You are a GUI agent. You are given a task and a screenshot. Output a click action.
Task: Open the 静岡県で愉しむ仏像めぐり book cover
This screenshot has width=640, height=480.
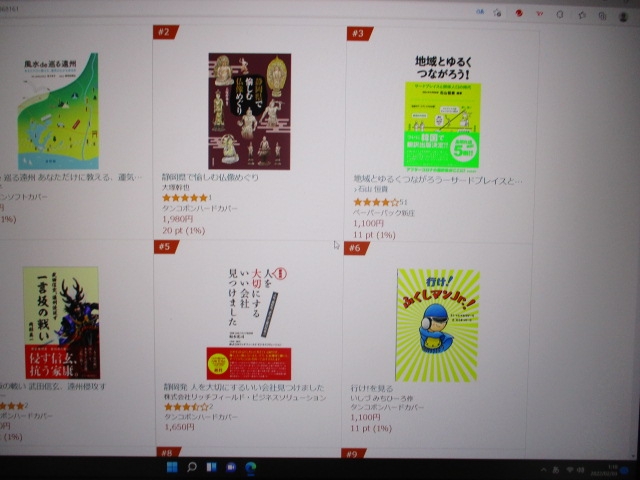[250, 111]
